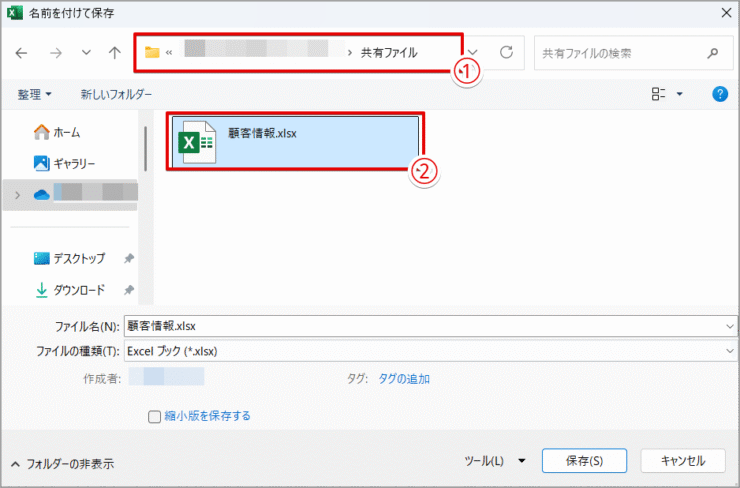740x488 pixels.
Task: Select the 顧客情報.xlsx file
Action: pos(295,142)
